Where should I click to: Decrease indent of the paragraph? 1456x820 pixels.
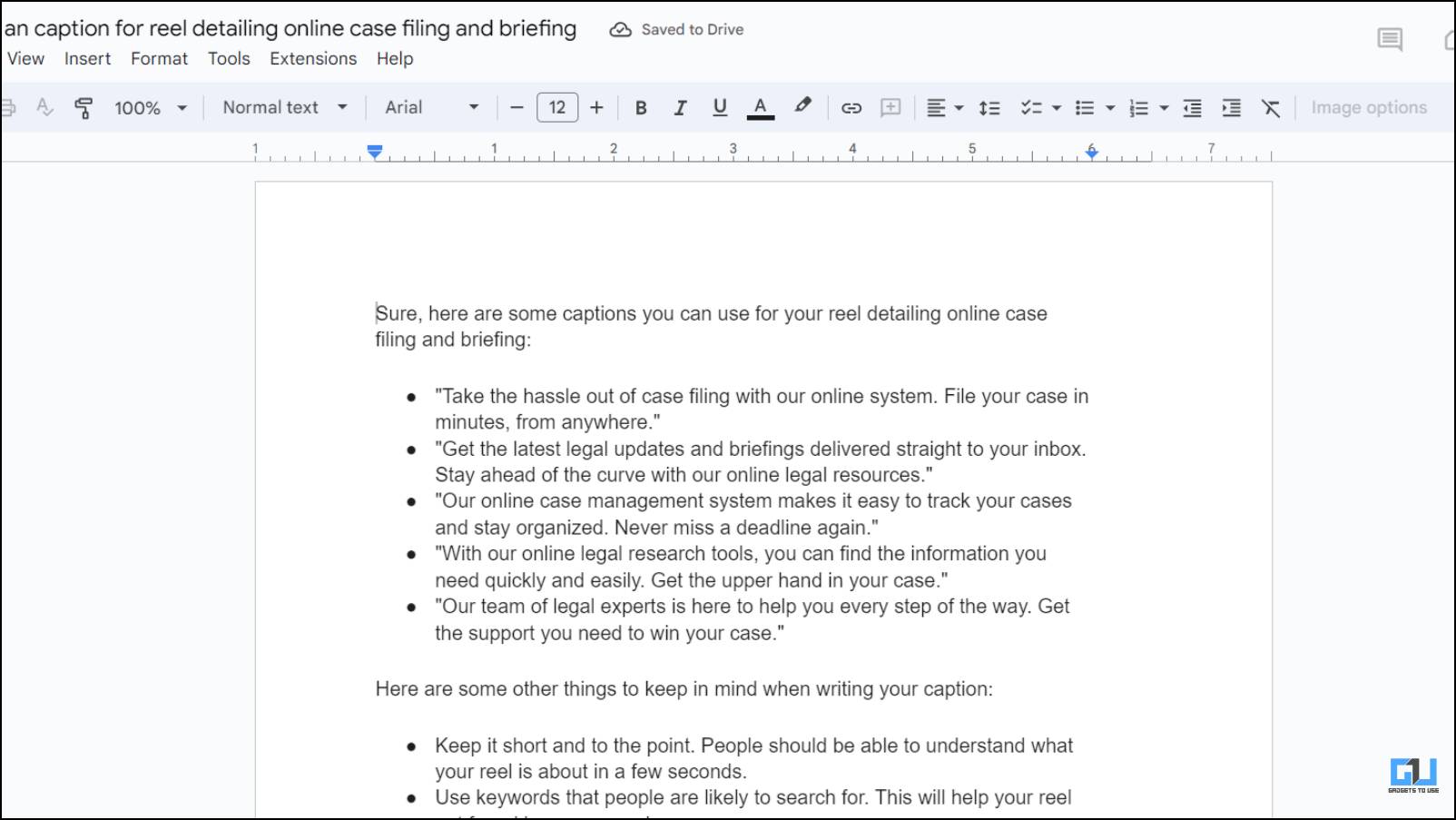1193,108
